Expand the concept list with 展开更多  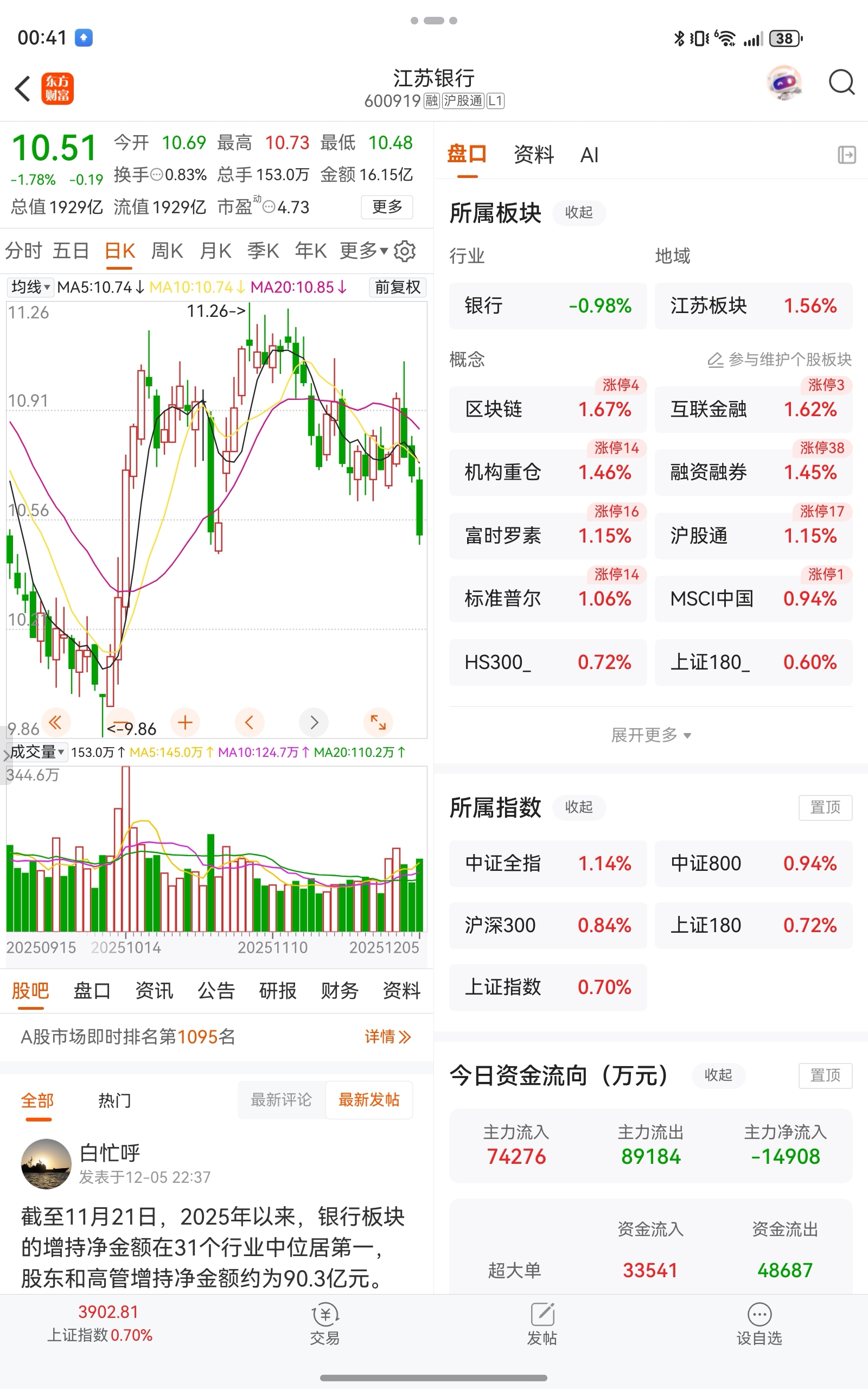pos(650,735)
